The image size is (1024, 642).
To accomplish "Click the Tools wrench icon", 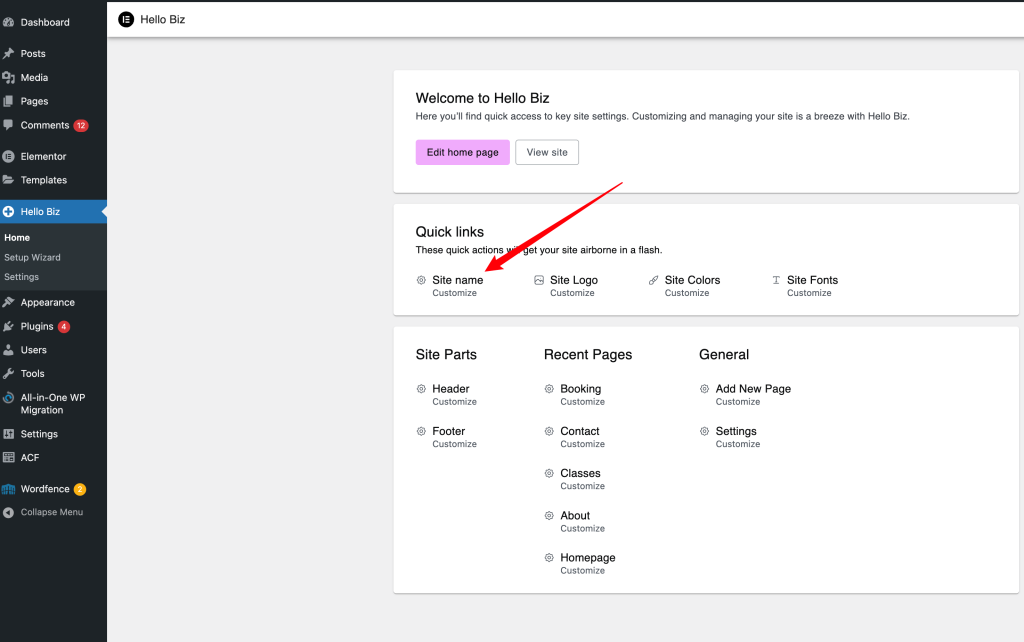I will (8, 374).
